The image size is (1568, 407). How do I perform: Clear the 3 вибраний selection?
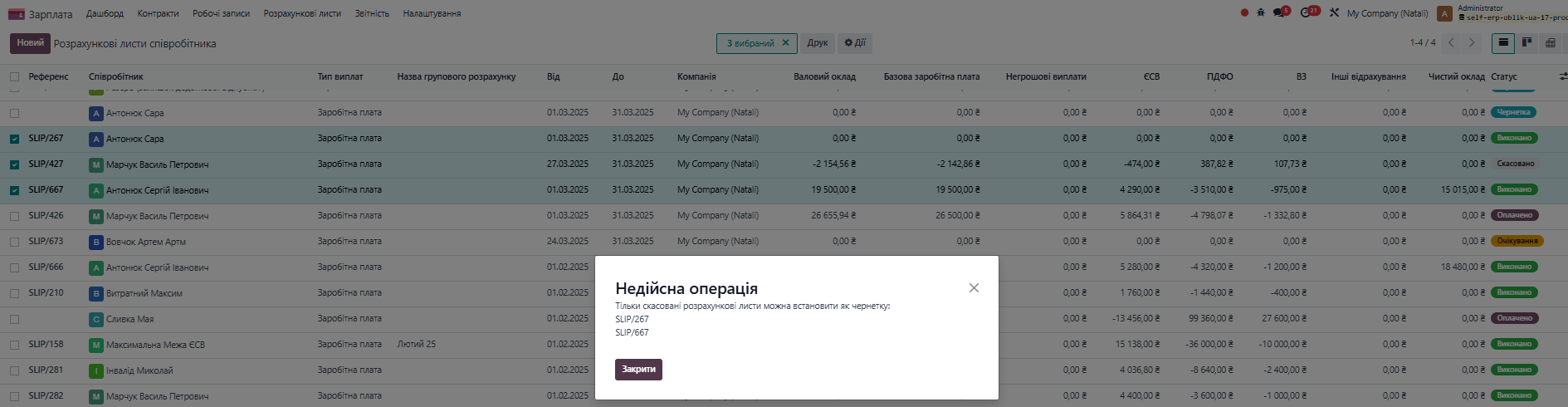click(x=785, y=43)
